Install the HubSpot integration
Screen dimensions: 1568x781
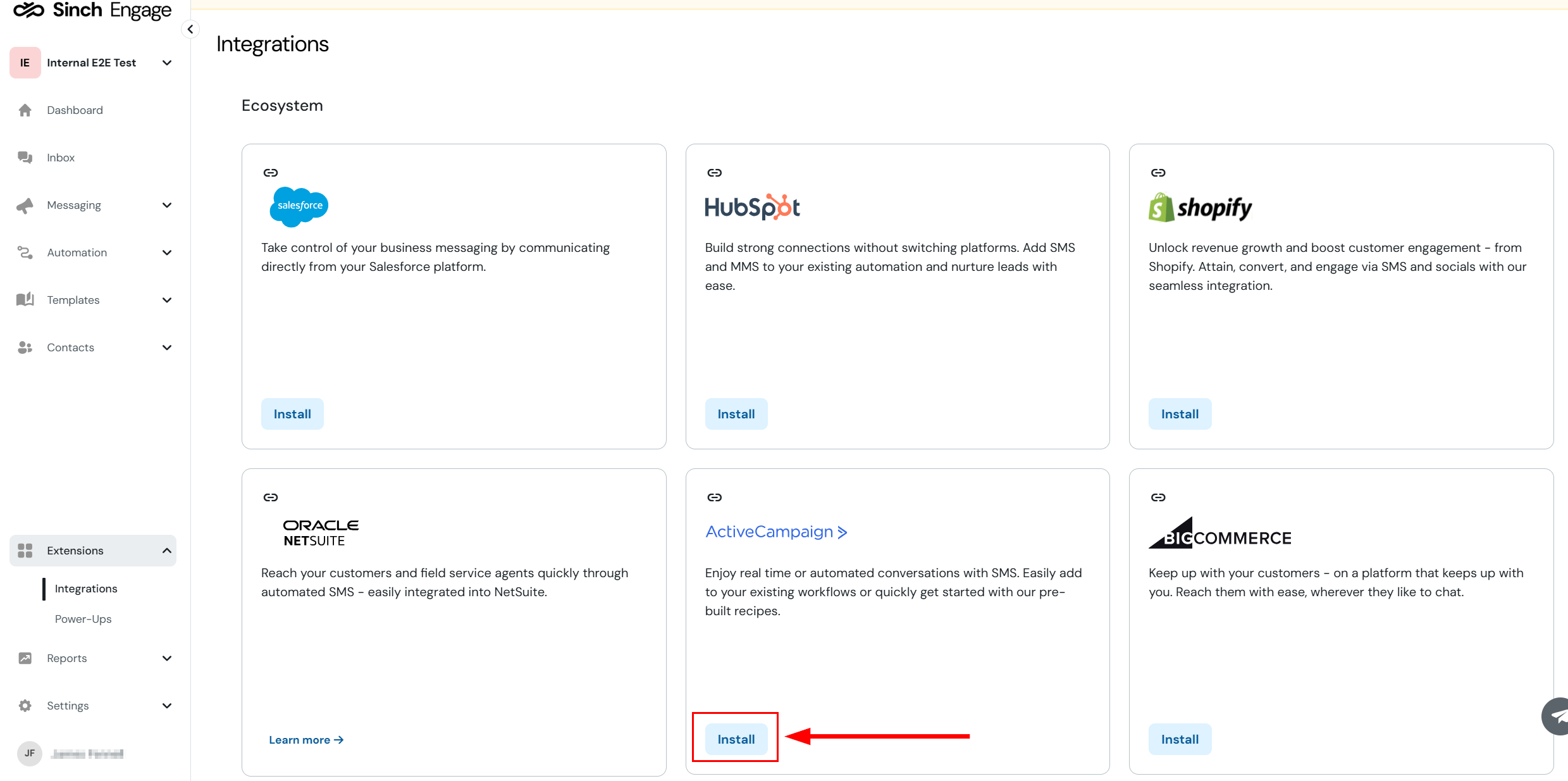click(736, 414)
